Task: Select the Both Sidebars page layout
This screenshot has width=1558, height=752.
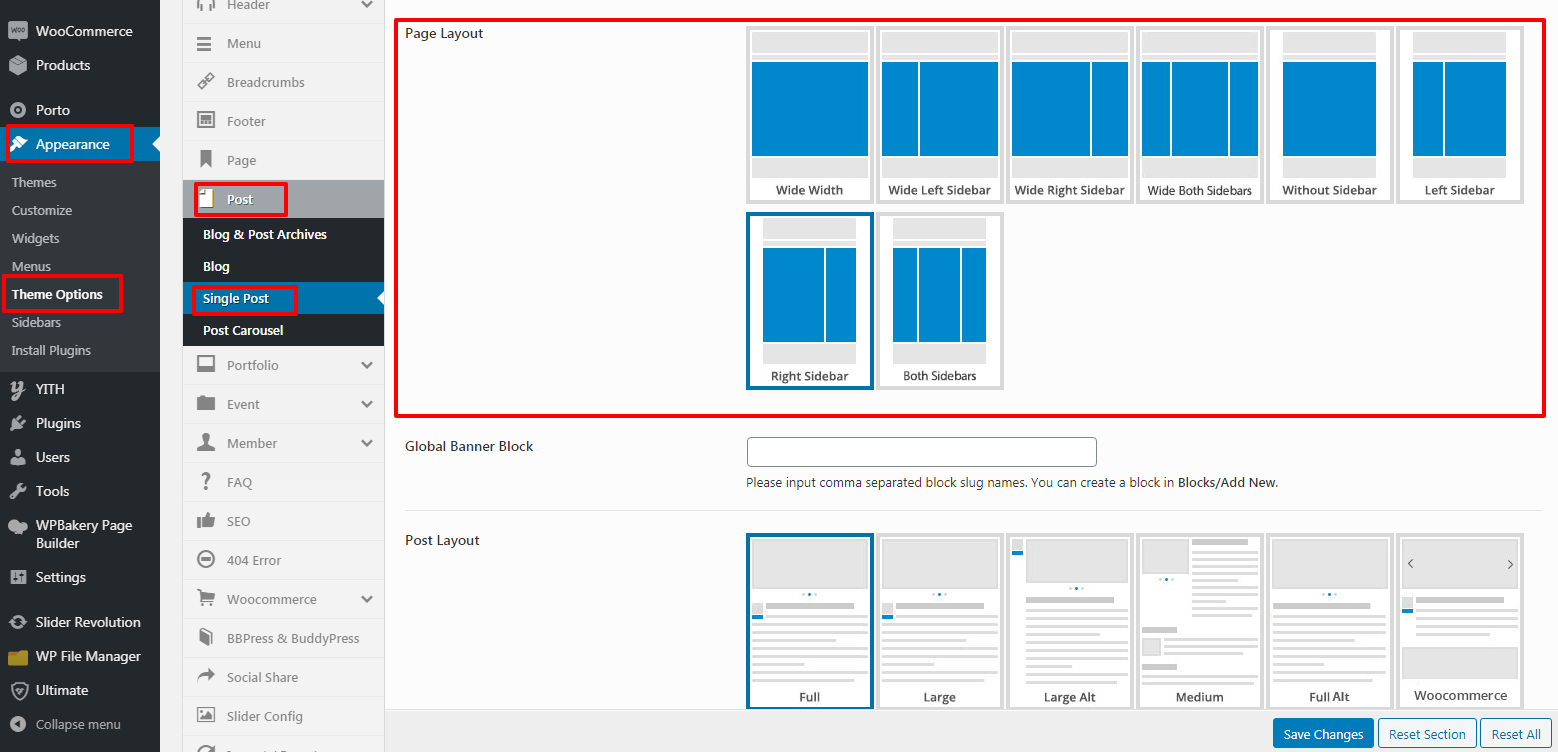Action: click(x=940, y=300)
